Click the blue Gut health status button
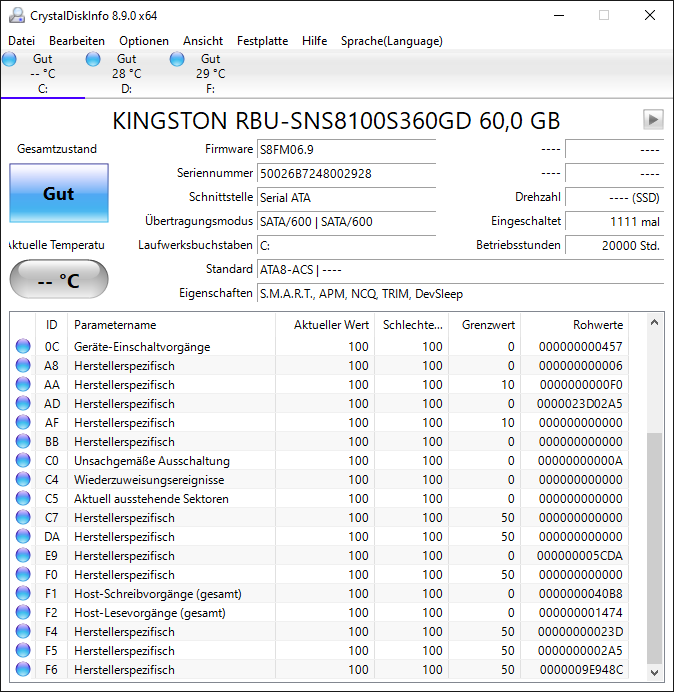The height and width of the screenshot is (692, 674). point(59,193)
